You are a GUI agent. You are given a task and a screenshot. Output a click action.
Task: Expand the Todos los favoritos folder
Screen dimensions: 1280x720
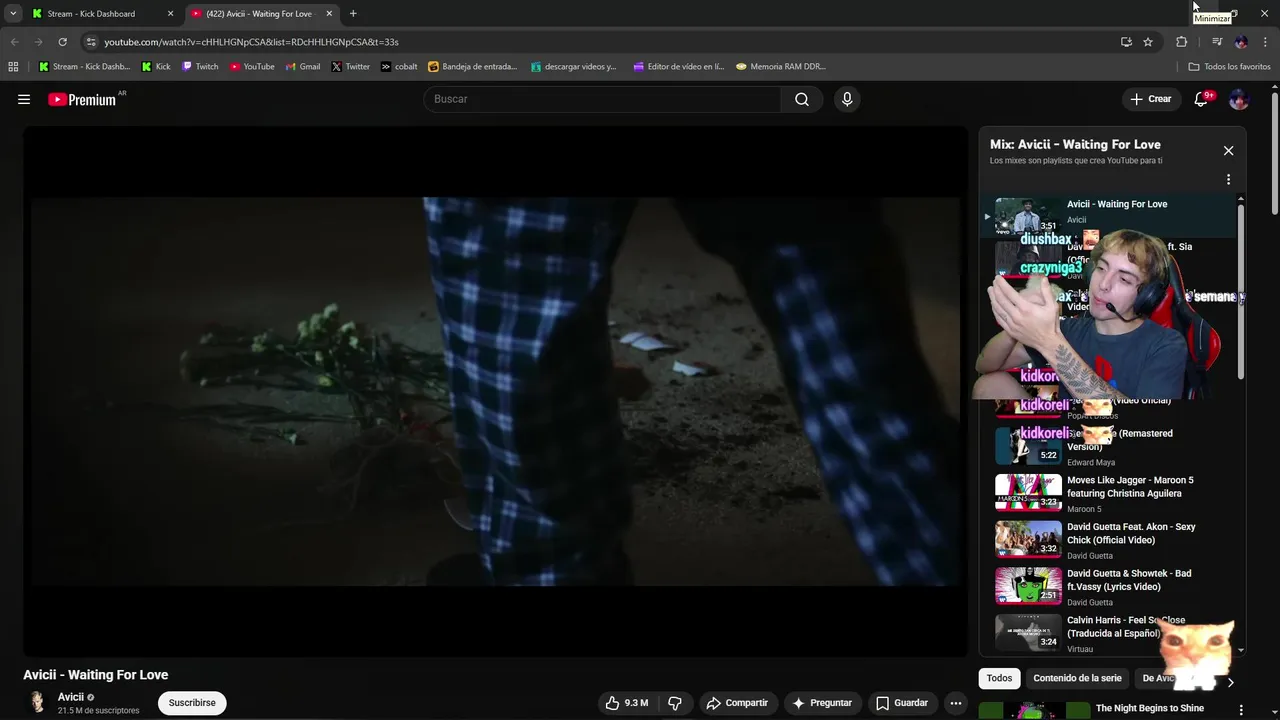coord(1229,67)
